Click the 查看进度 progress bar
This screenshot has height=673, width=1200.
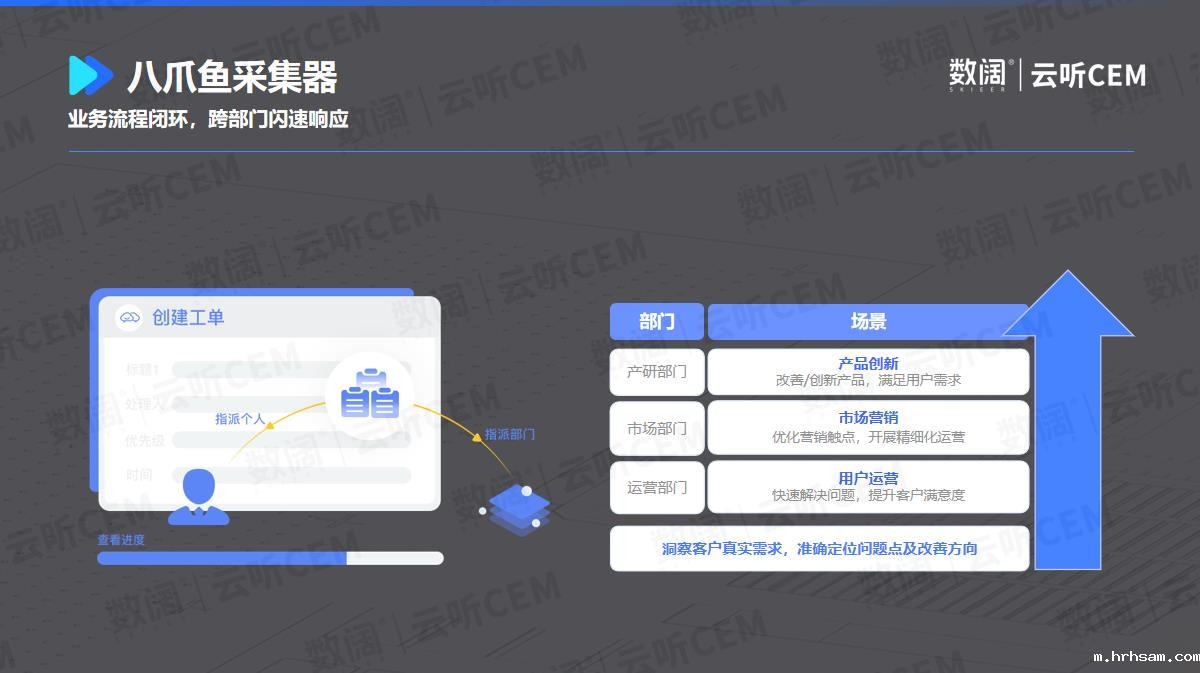click(x=270, y=558)
